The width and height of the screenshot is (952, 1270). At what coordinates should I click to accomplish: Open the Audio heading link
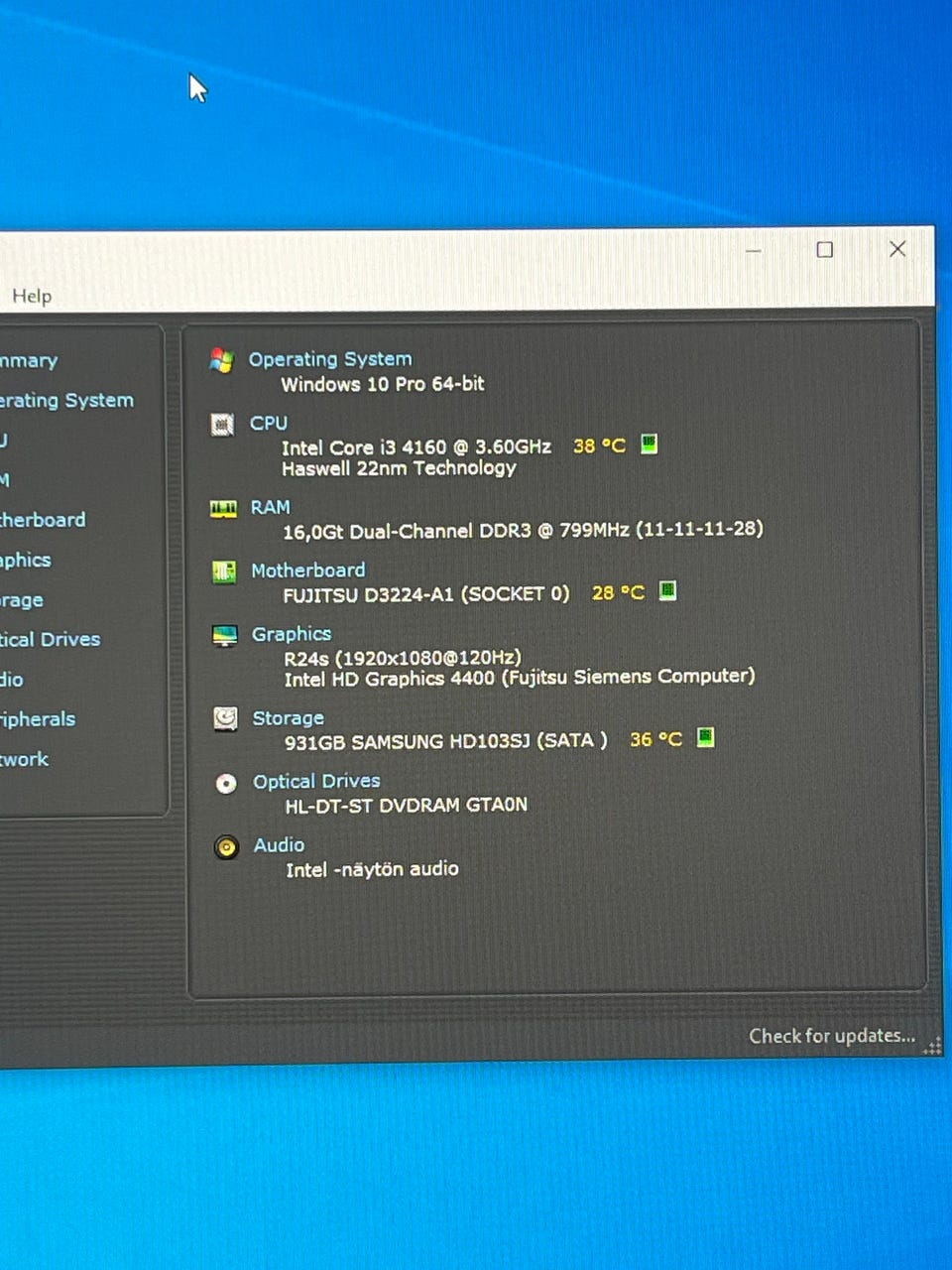coord(279,845)
